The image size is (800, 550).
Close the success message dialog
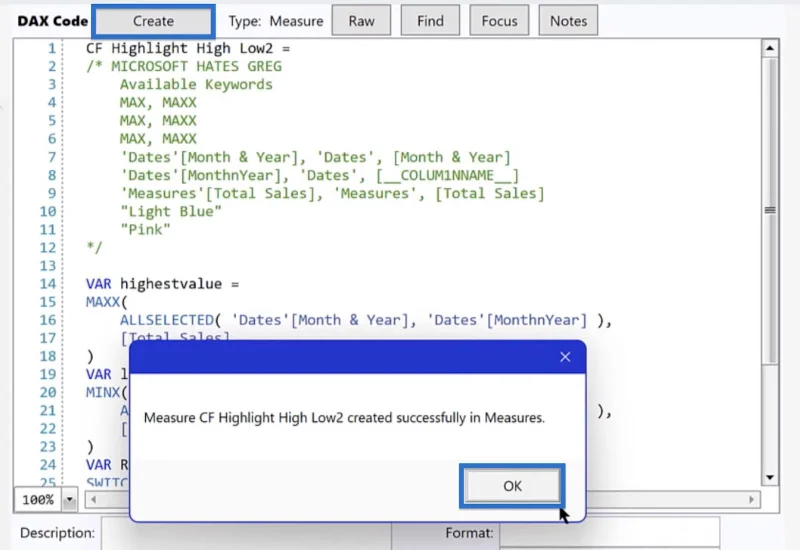coord(565,357)
